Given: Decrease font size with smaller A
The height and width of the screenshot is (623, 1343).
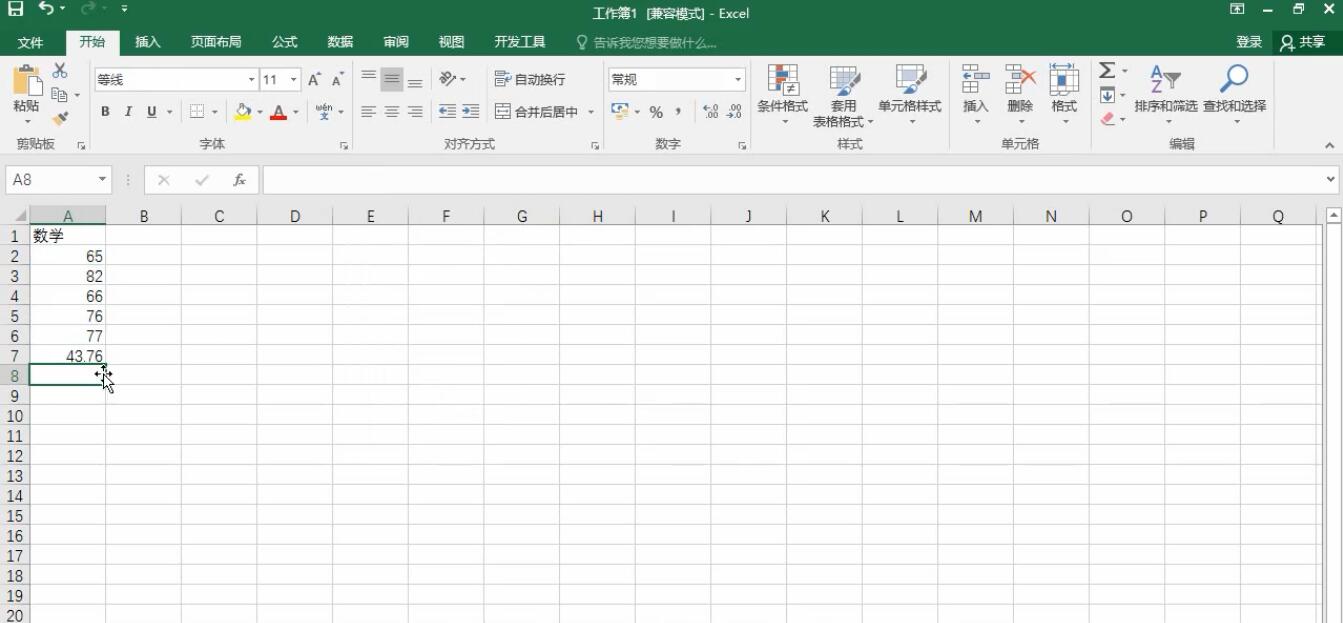Looking at the screenshot, I should [x=338, y=79].
